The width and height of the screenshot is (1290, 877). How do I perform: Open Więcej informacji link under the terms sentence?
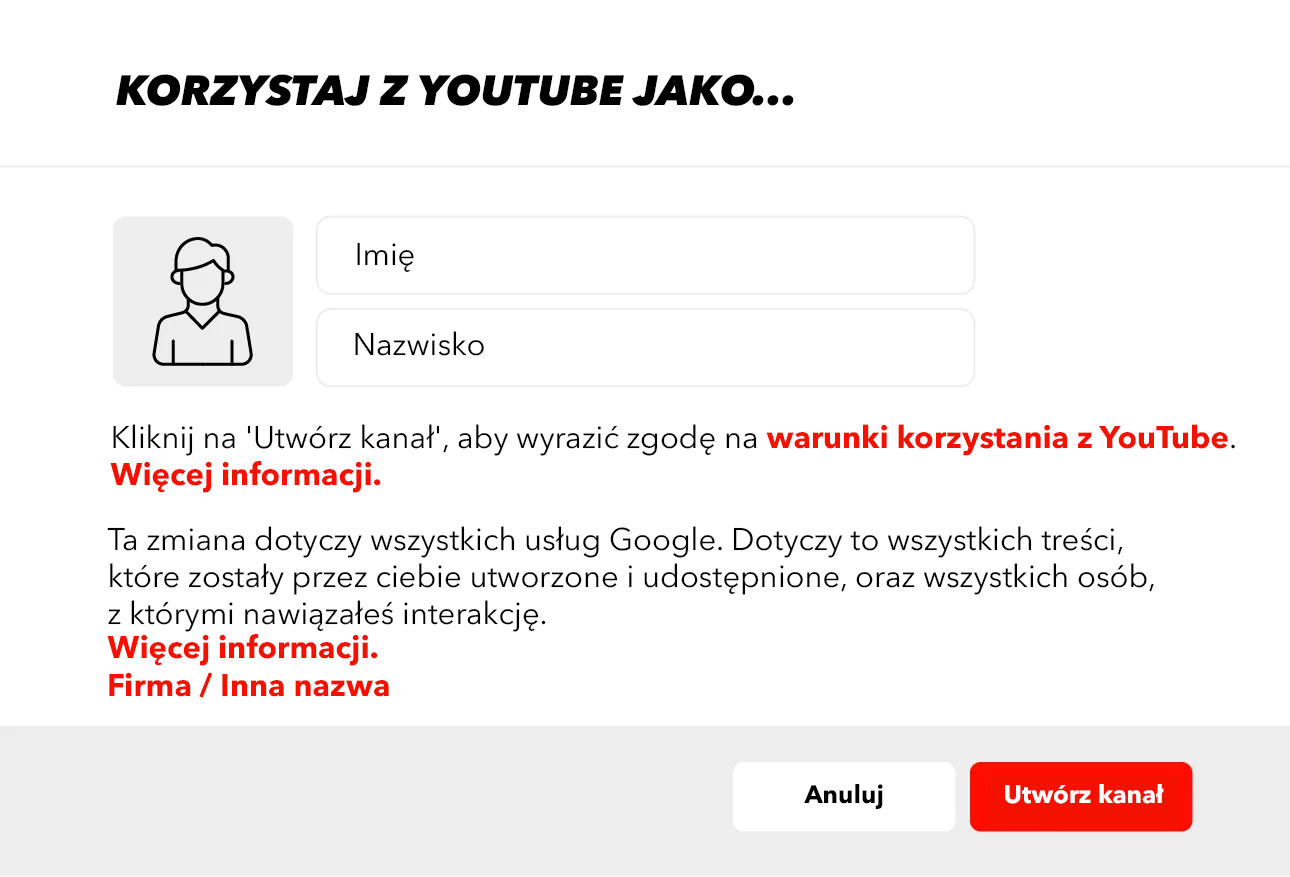[x=246, y=474]
